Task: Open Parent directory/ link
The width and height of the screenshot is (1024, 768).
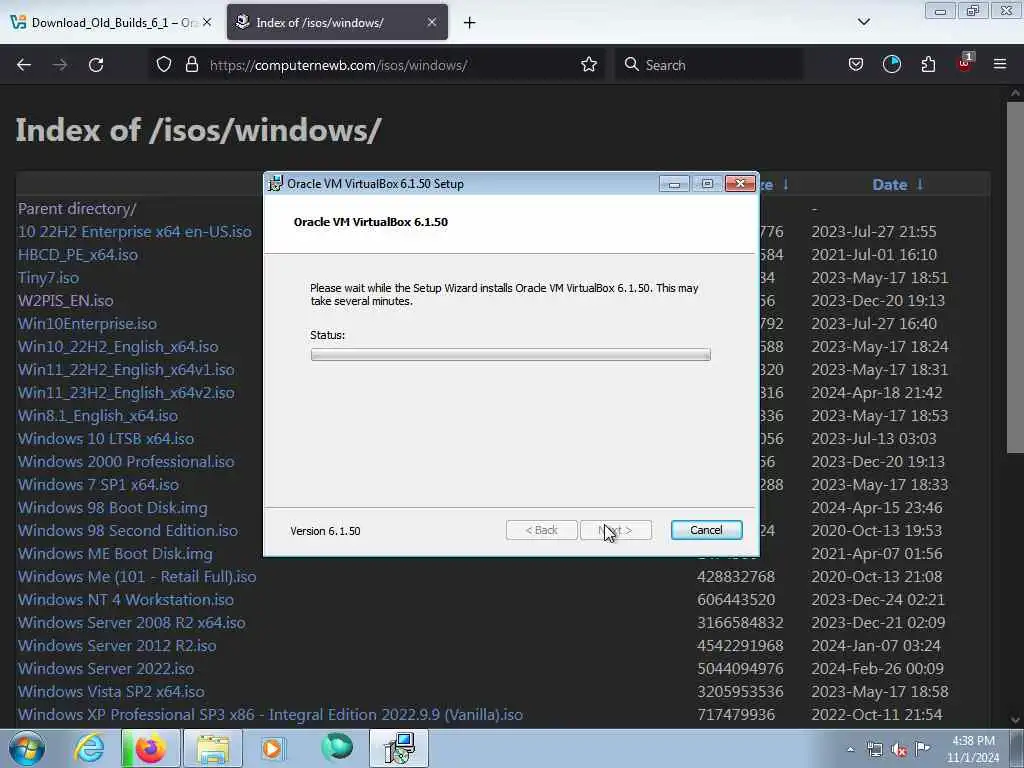Action: pos(77,208)
